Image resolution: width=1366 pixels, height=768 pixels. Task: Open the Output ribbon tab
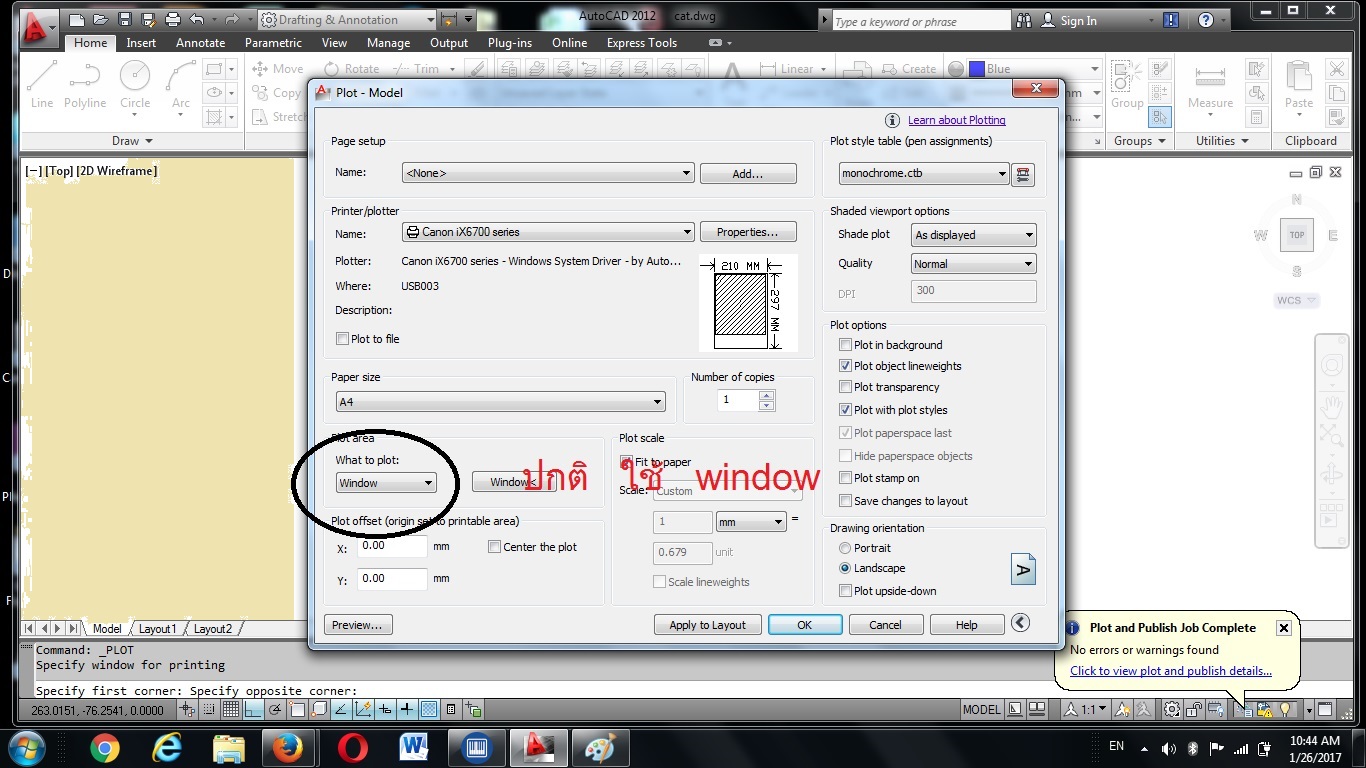point(449,43)
